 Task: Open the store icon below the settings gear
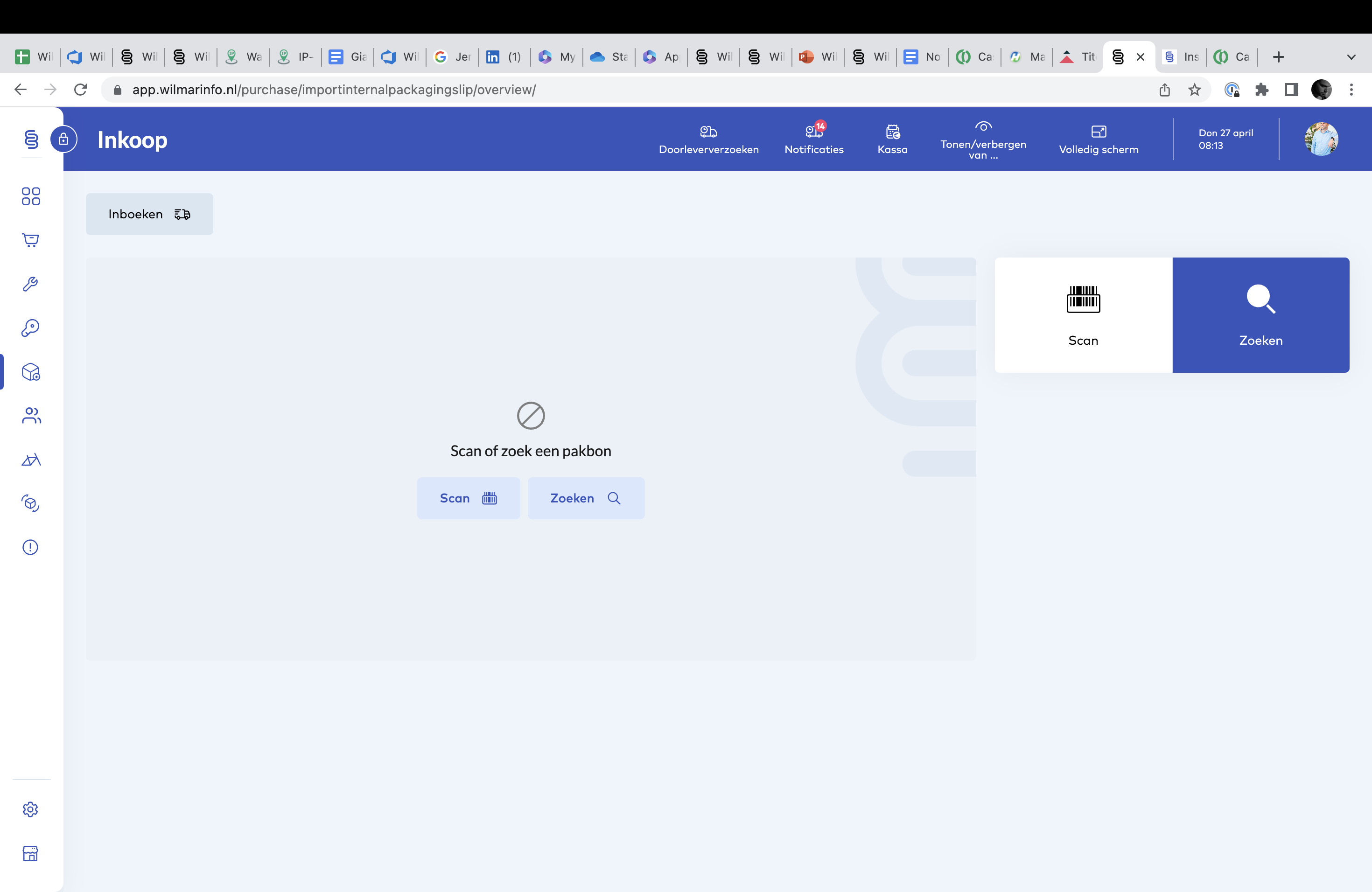point(30,854)
